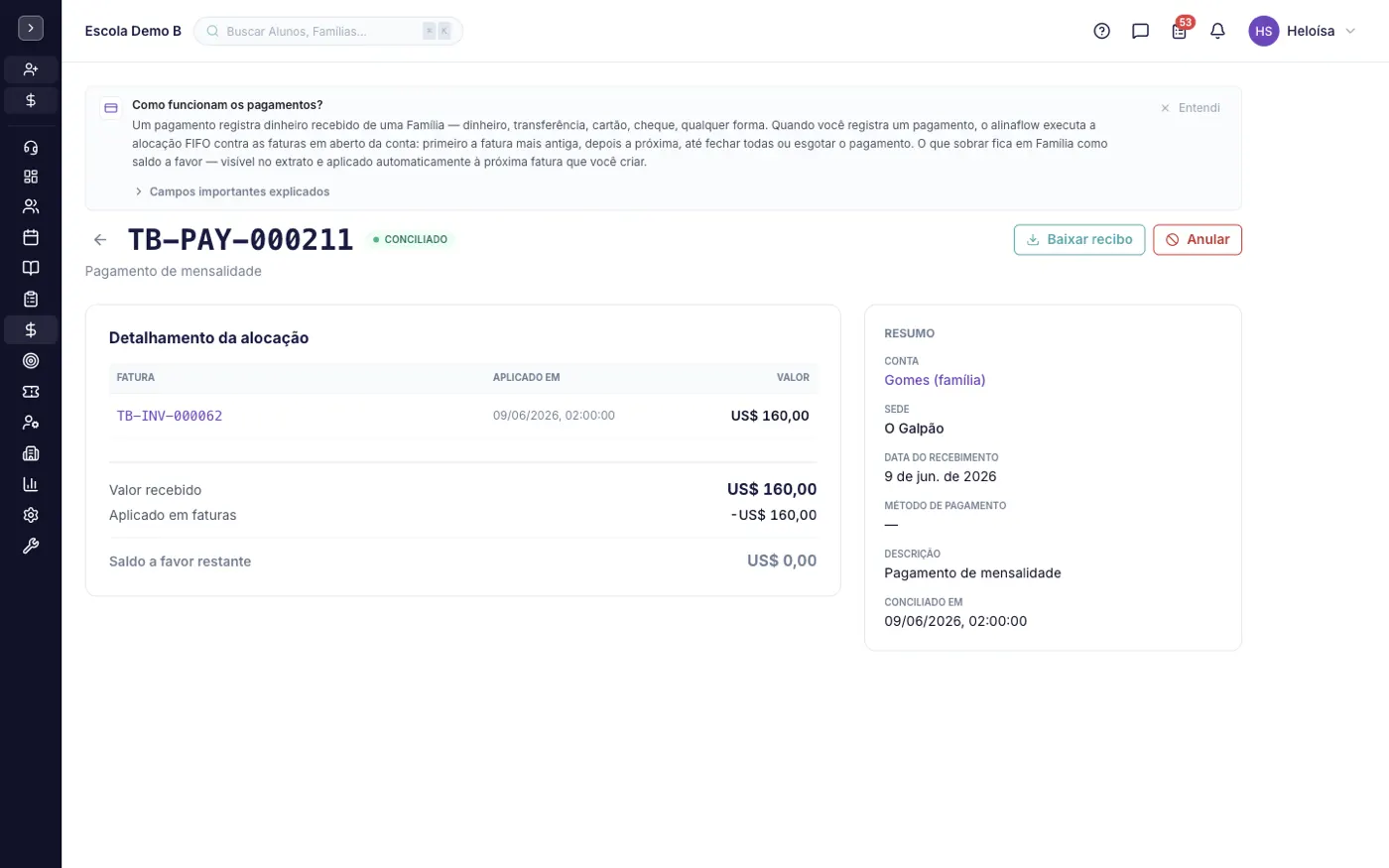Click the highlighted dollar icon above the target icon
The width and height of the screenshot is (1389, 868).
tap(31, 329)
